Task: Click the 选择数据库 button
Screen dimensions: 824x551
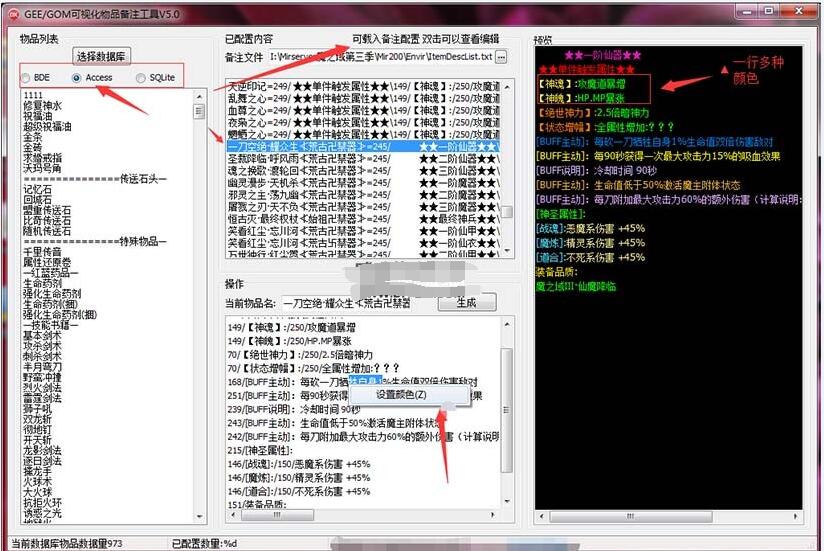Action: point(103,56)
